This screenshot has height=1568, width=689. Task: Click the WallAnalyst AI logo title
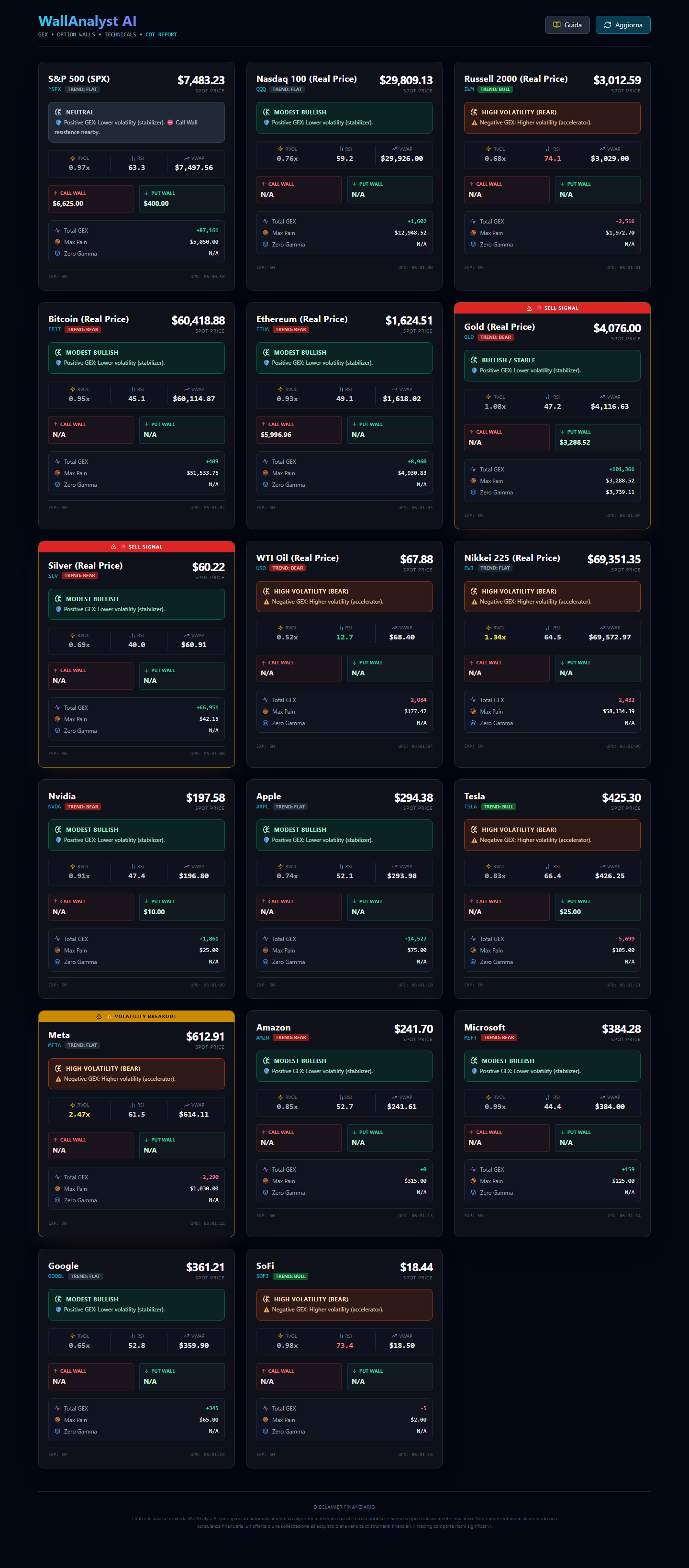tap(88, 21)
